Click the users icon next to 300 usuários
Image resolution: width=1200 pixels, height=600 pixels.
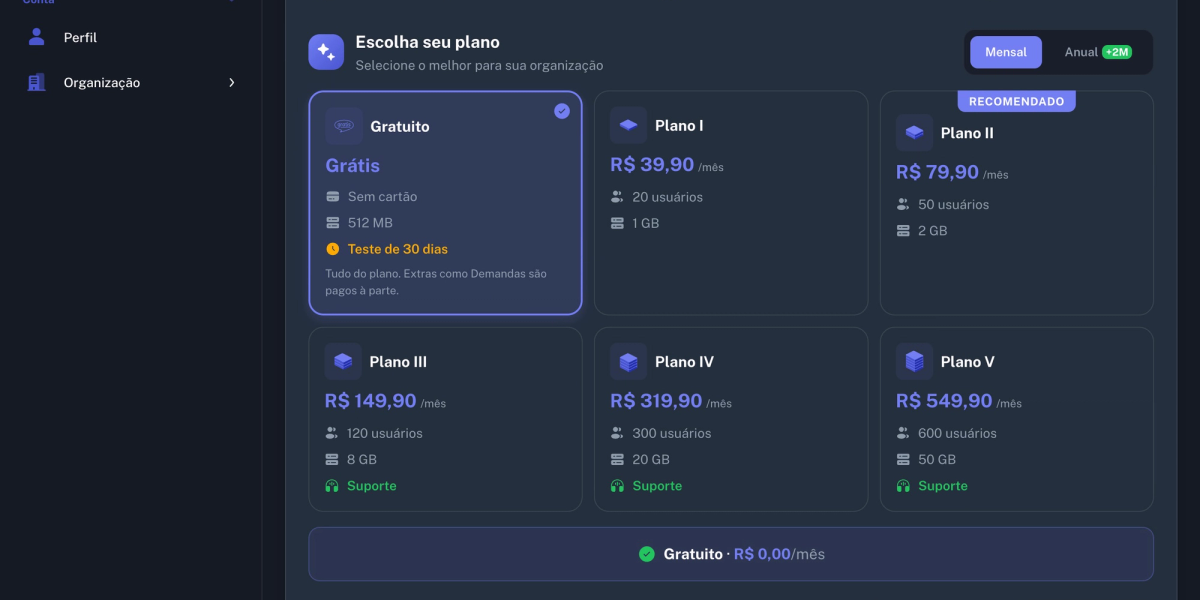(618, 433)
